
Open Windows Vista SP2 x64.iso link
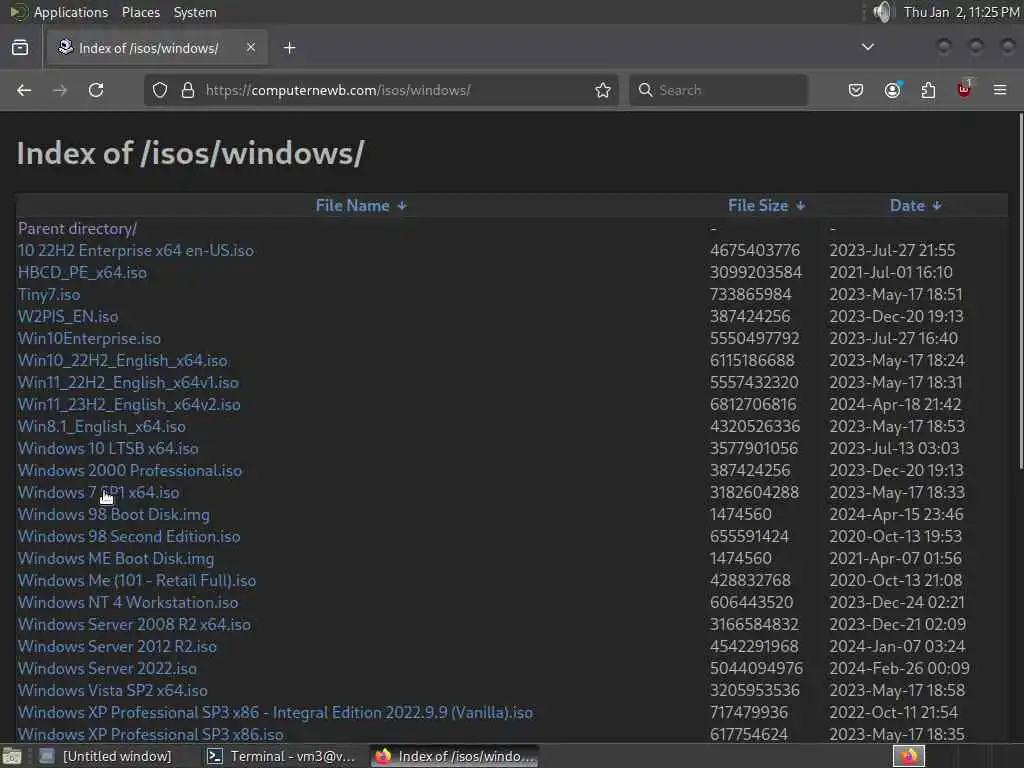[113, 690]
